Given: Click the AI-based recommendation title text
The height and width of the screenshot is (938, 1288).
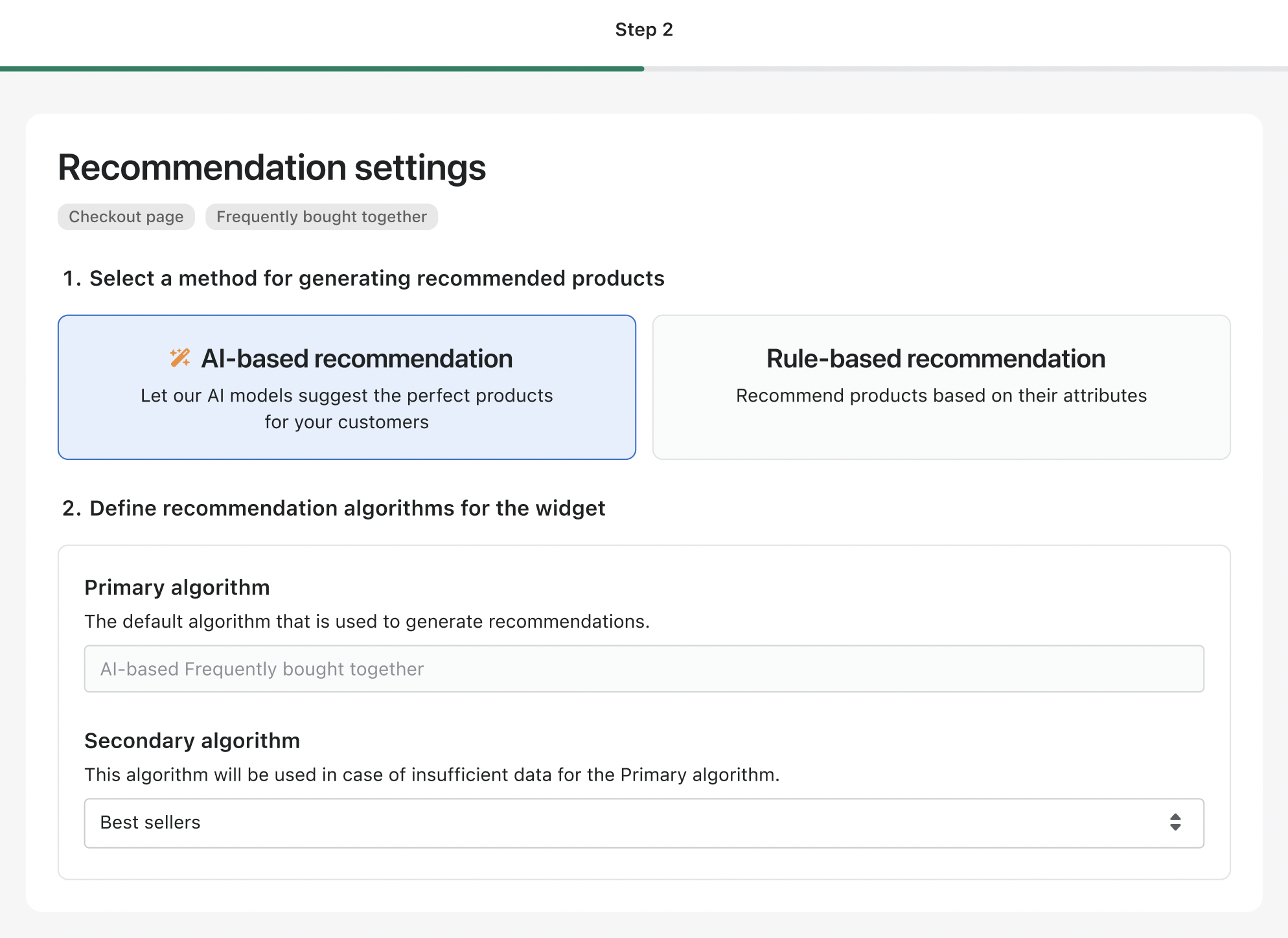Looking at the screenshot, I should [358, 358].
